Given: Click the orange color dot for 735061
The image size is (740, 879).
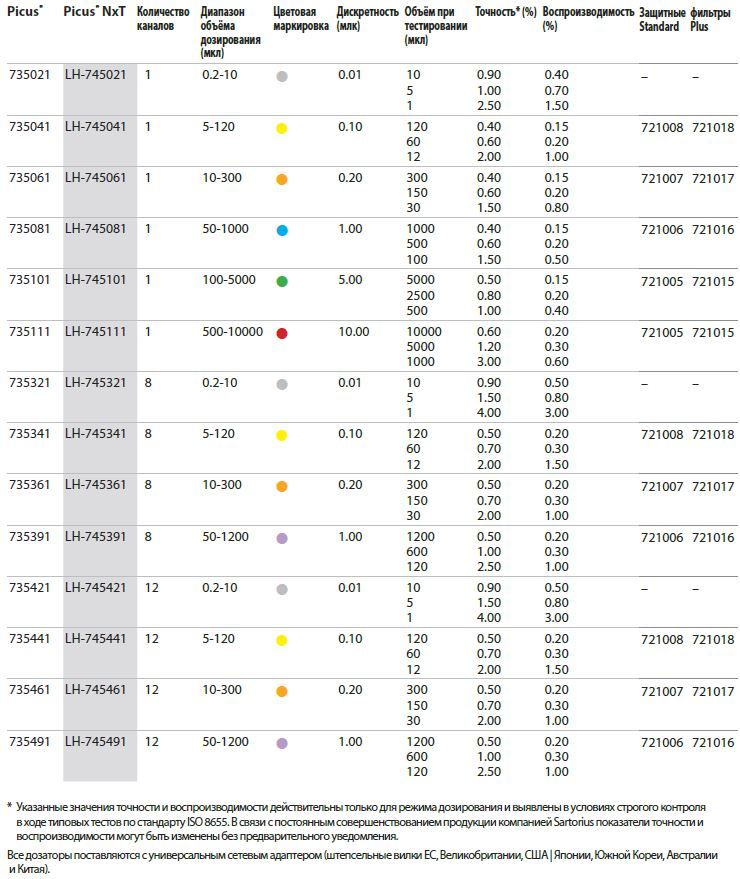Looking at the screenshot, I should pyautogui.click(x=282, y=179).
